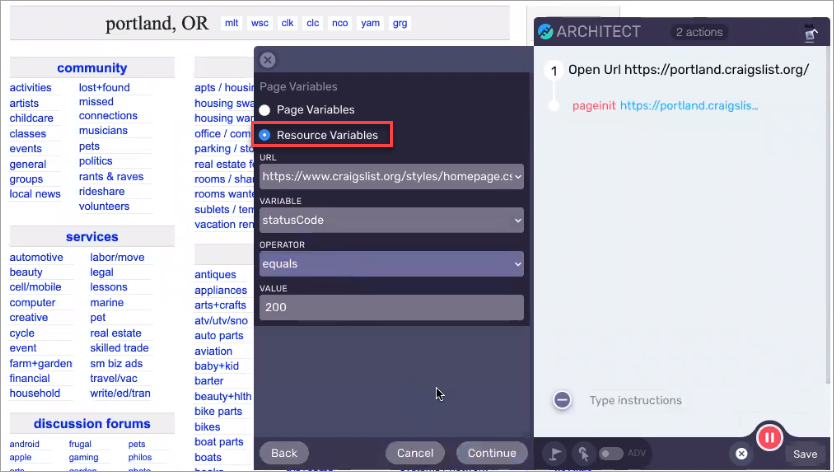The height and width of the screenshot is (472, 834).
Task: Click the Cancel button in the dialog
Action: coord(415,453)
